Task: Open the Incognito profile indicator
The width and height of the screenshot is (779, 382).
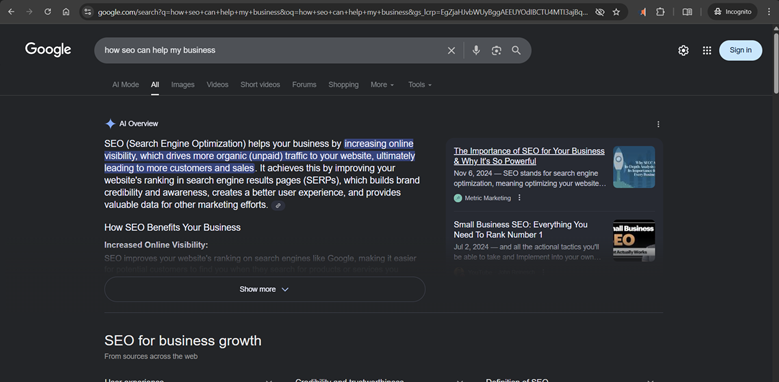Action: 732,12
